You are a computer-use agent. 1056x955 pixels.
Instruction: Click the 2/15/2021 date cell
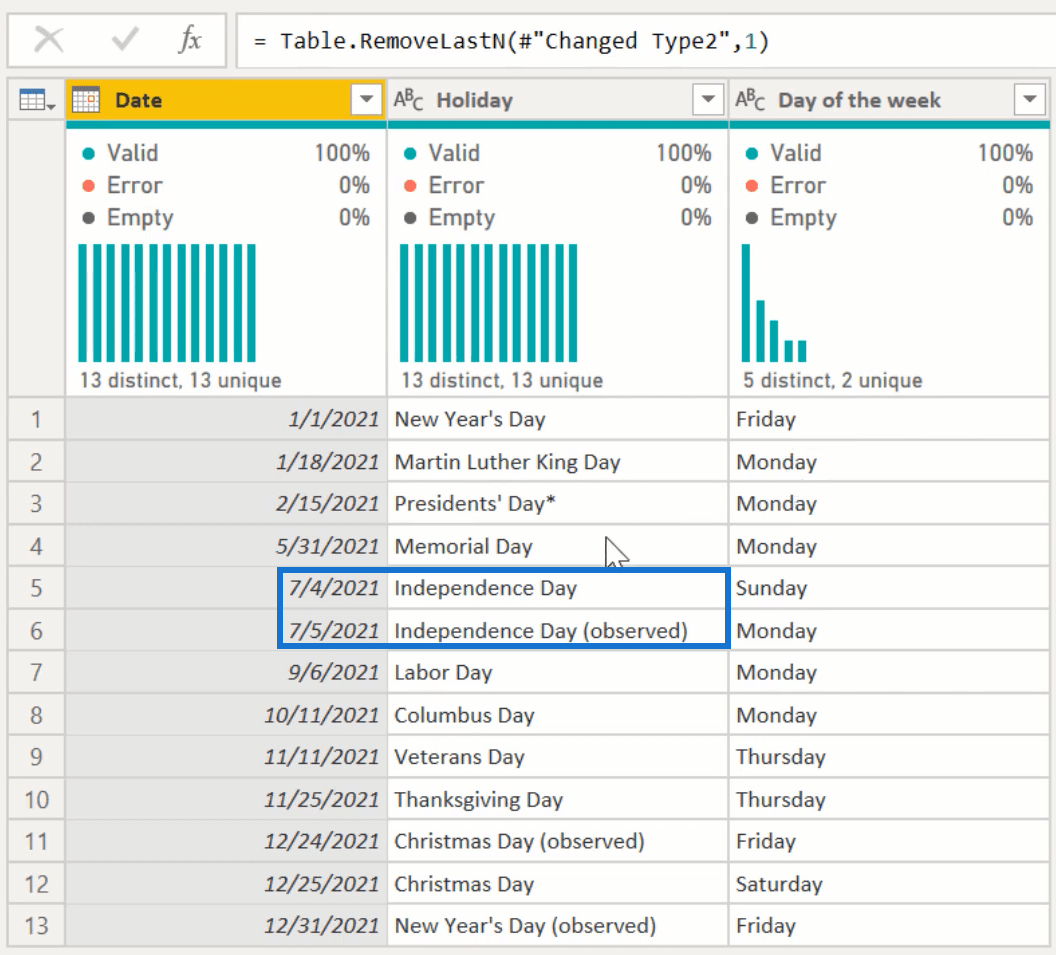coord(226,504)
